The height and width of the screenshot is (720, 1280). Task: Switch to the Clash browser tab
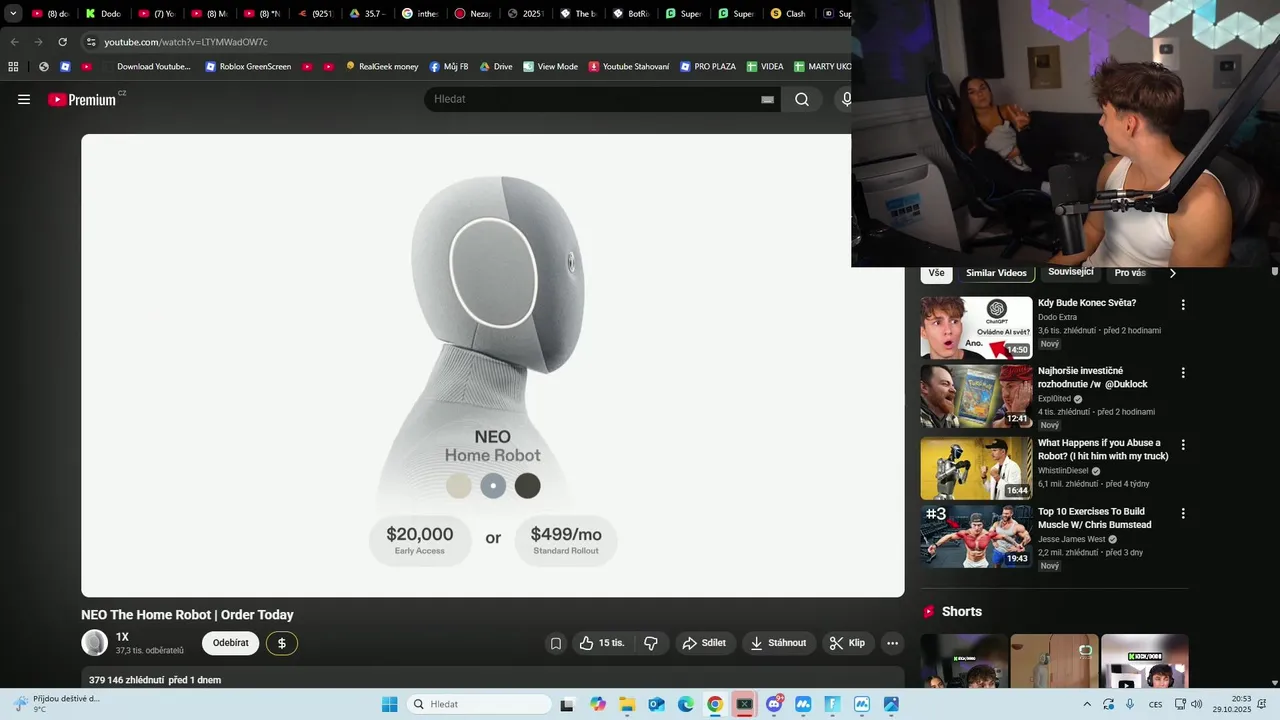click(x=788, y=14)
